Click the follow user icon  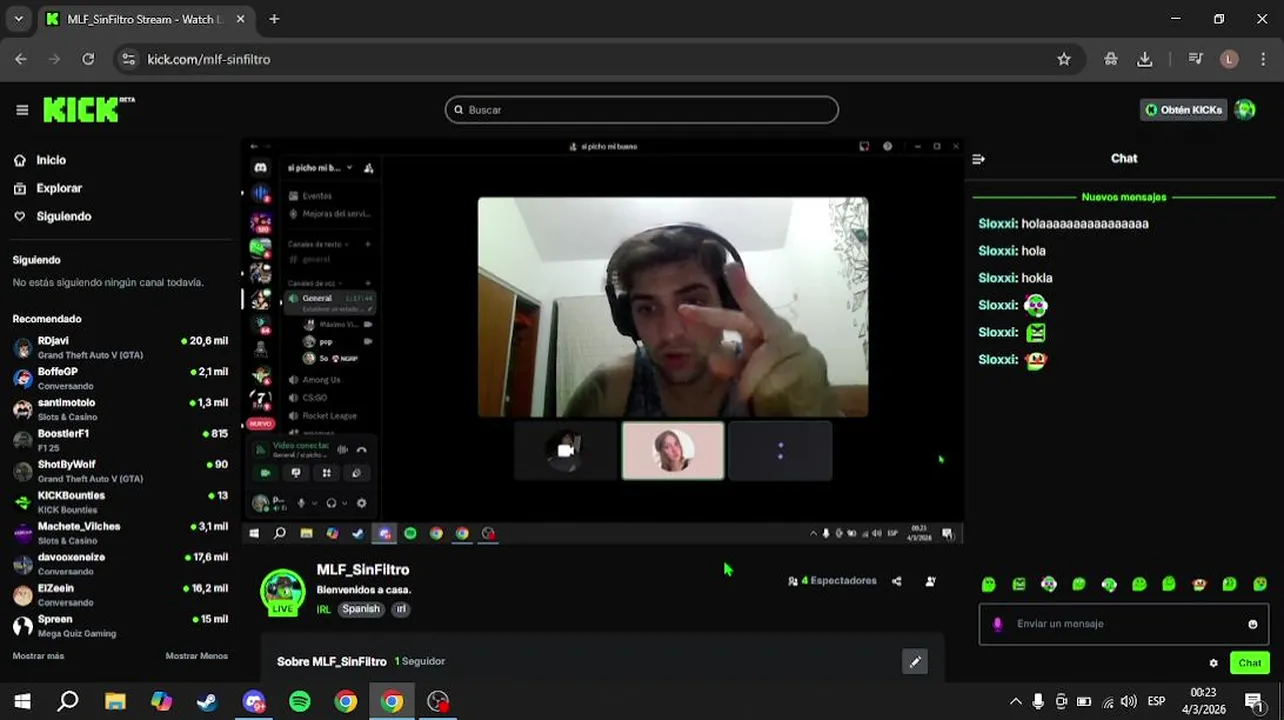[931, 581]
